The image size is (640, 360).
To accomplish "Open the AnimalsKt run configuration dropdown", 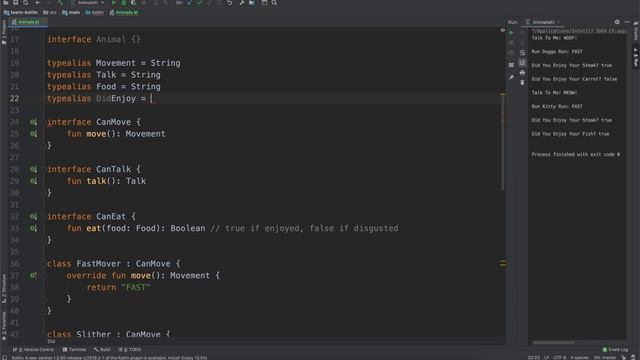I will click(x=88, y=2).
